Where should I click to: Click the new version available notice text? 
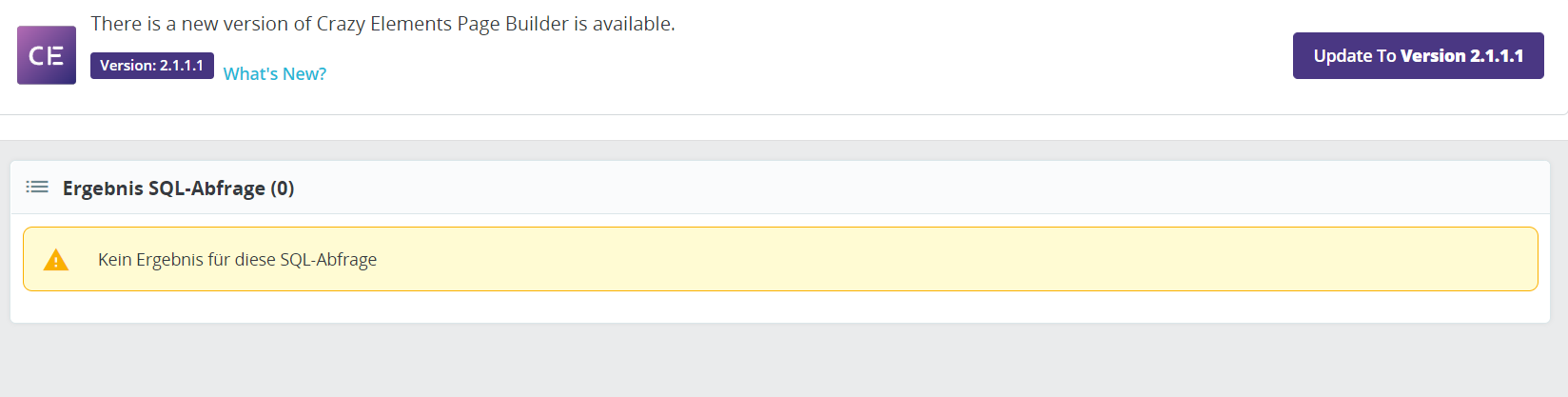(383, 24)
